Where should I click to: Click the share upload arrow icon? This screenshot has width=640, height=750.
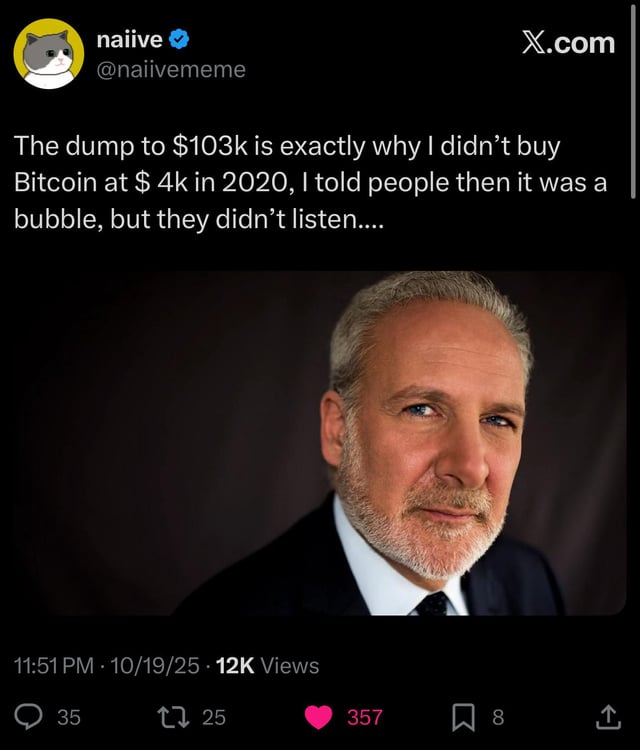tap(607, 715)
